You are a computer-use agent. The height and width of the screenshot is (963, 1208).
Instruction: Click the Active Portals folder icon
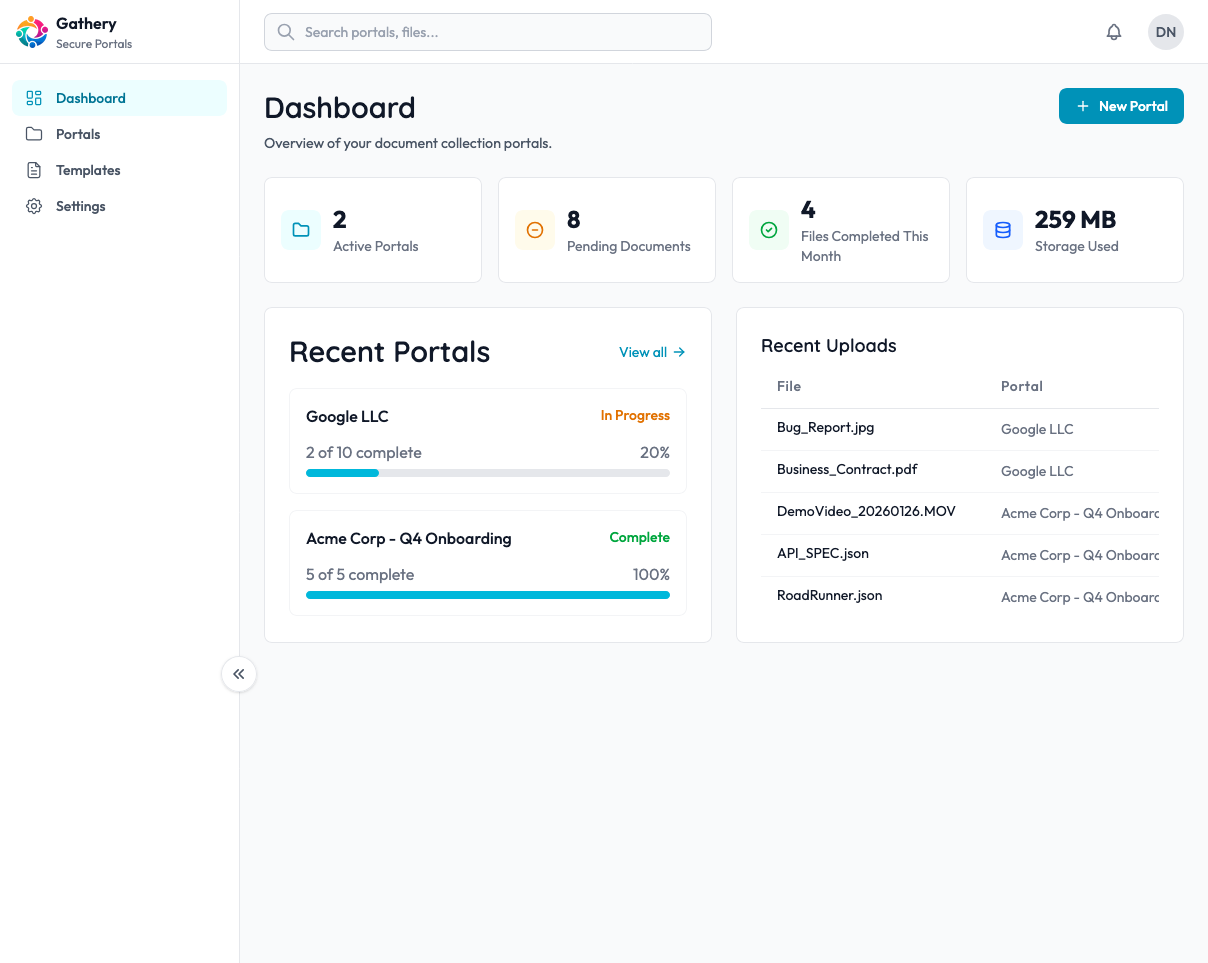pyautogui.click(x=301, y=230)
